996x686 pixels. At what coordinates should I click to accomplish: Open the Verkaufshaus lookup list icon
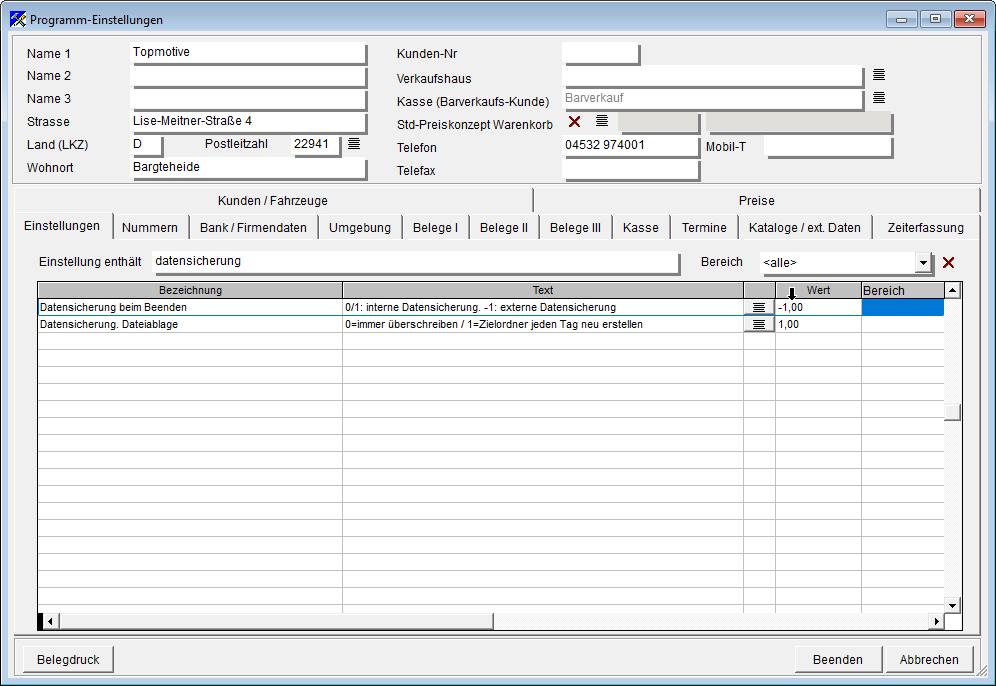tap(878, 75)
